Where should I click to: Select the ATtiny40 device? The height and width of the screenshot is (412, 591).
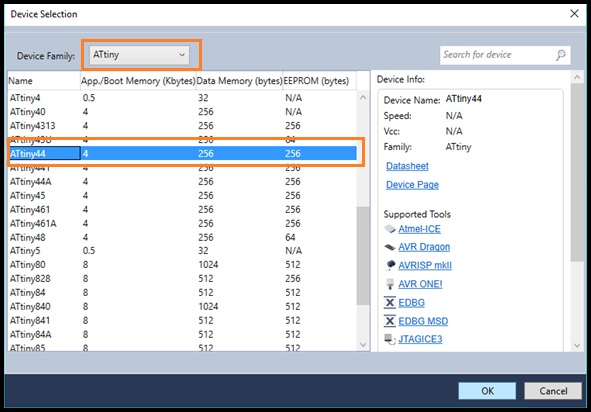182,112
